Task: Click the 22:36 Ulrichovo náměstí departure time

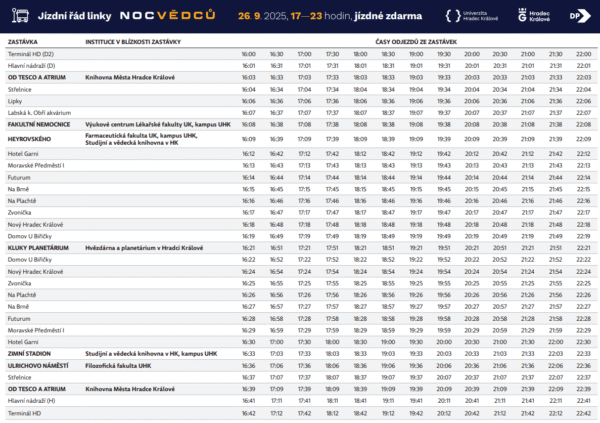Action: (x=584, y=366)
